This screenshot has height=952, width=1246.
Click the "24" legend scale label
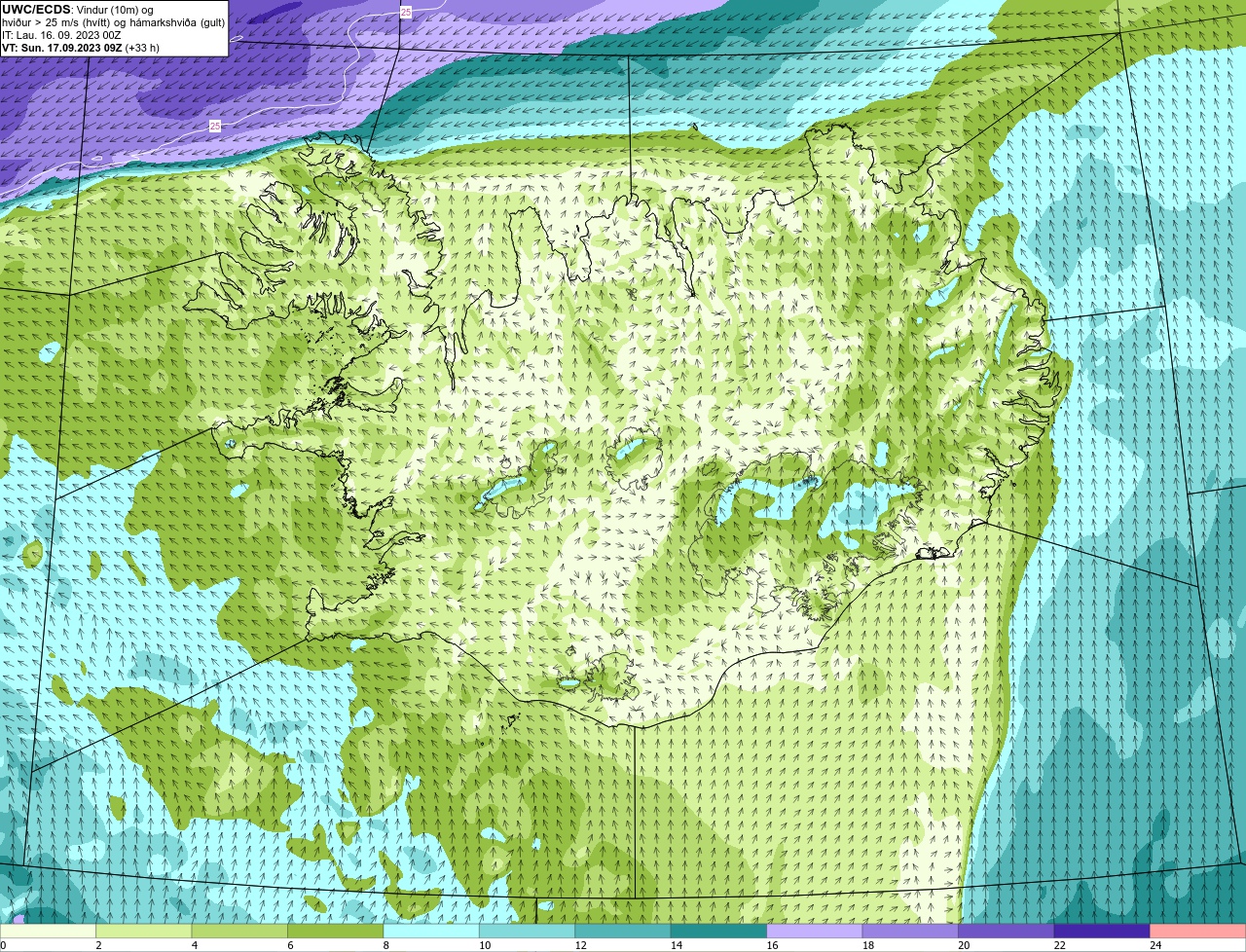pyautogui.click(x=1155, y=945)
